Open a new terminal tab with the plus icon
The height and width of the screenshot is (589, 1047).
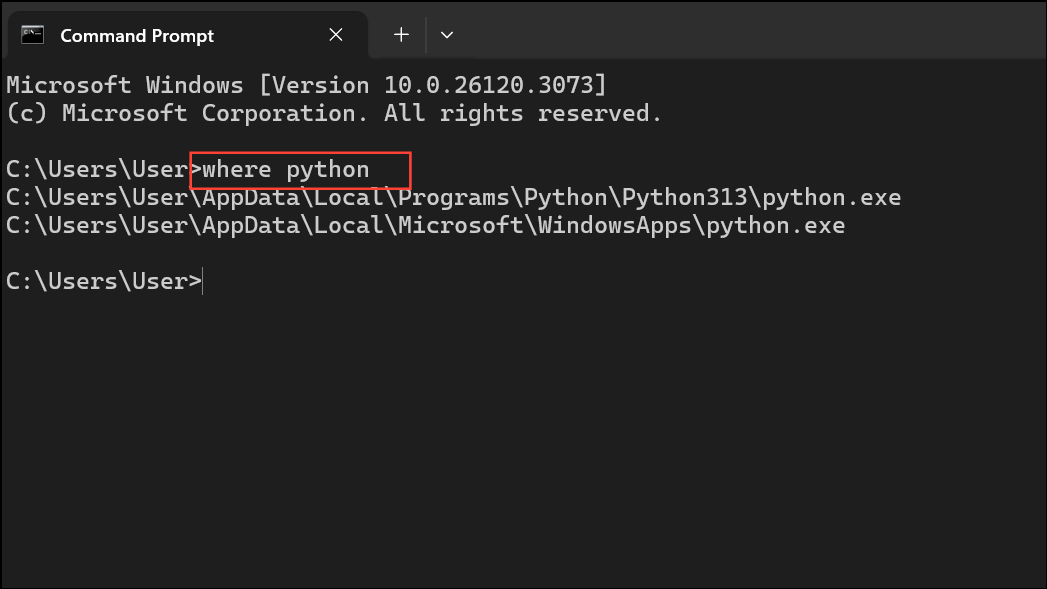point(400,34)
